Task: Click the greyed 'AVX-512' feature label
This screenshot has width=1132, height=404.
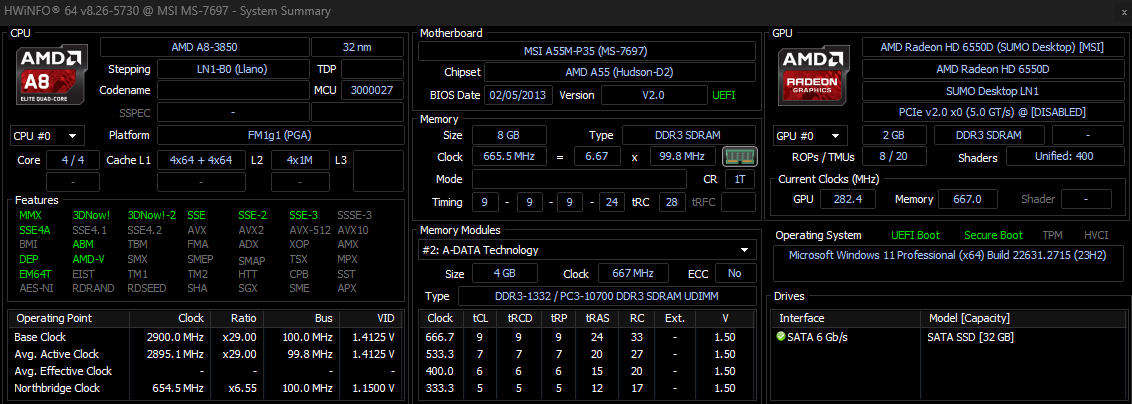Action: 310,230
